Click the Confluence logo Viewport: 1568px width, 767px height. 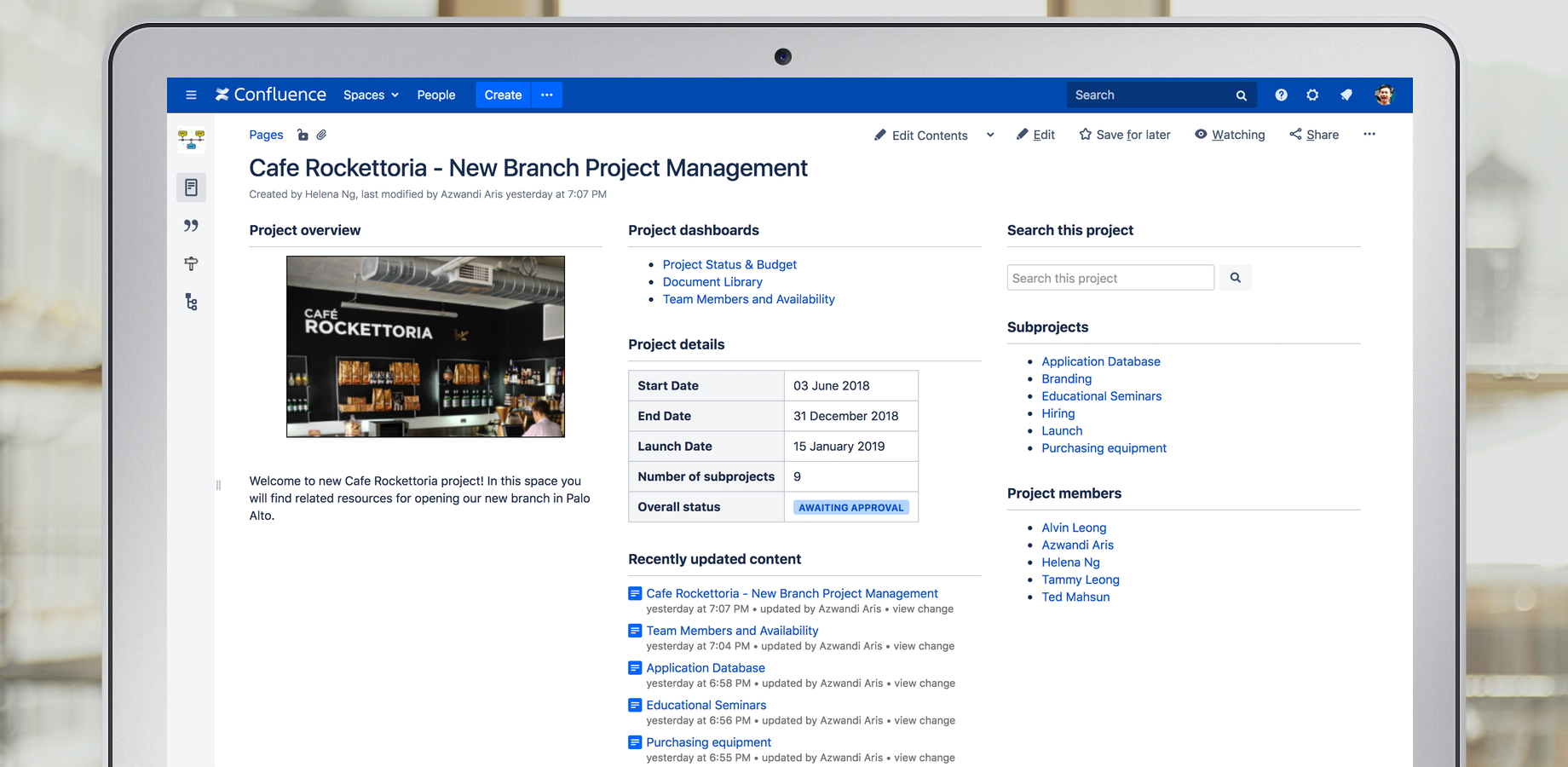(270, 95)
